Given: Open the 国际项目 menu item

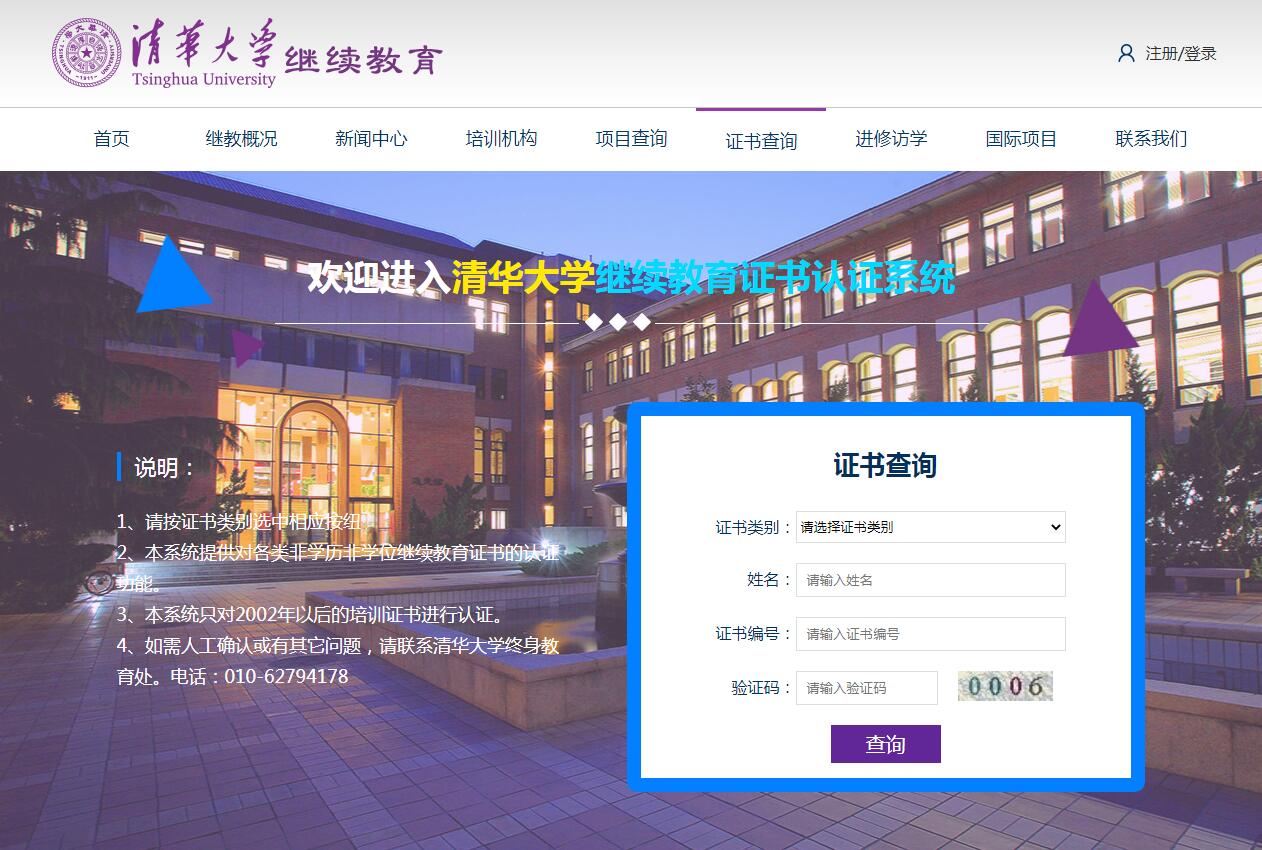Looking at the screenshot, I should coord(1021,139).
